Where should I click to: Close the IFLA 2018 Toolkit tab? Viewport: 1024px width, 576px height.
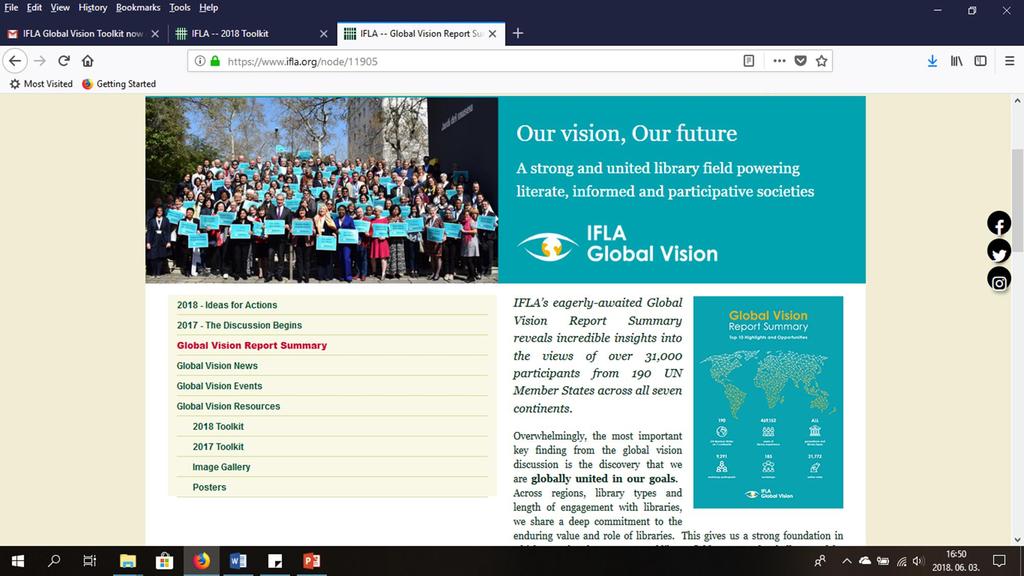(323, 33)
